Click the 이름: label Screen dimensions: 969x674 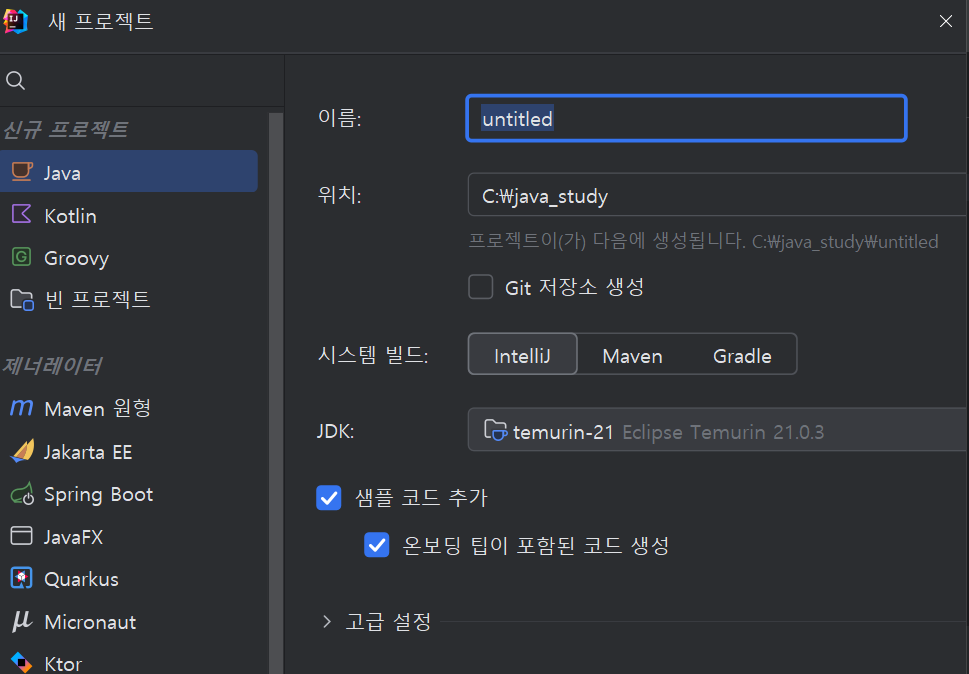click(339, 117)
